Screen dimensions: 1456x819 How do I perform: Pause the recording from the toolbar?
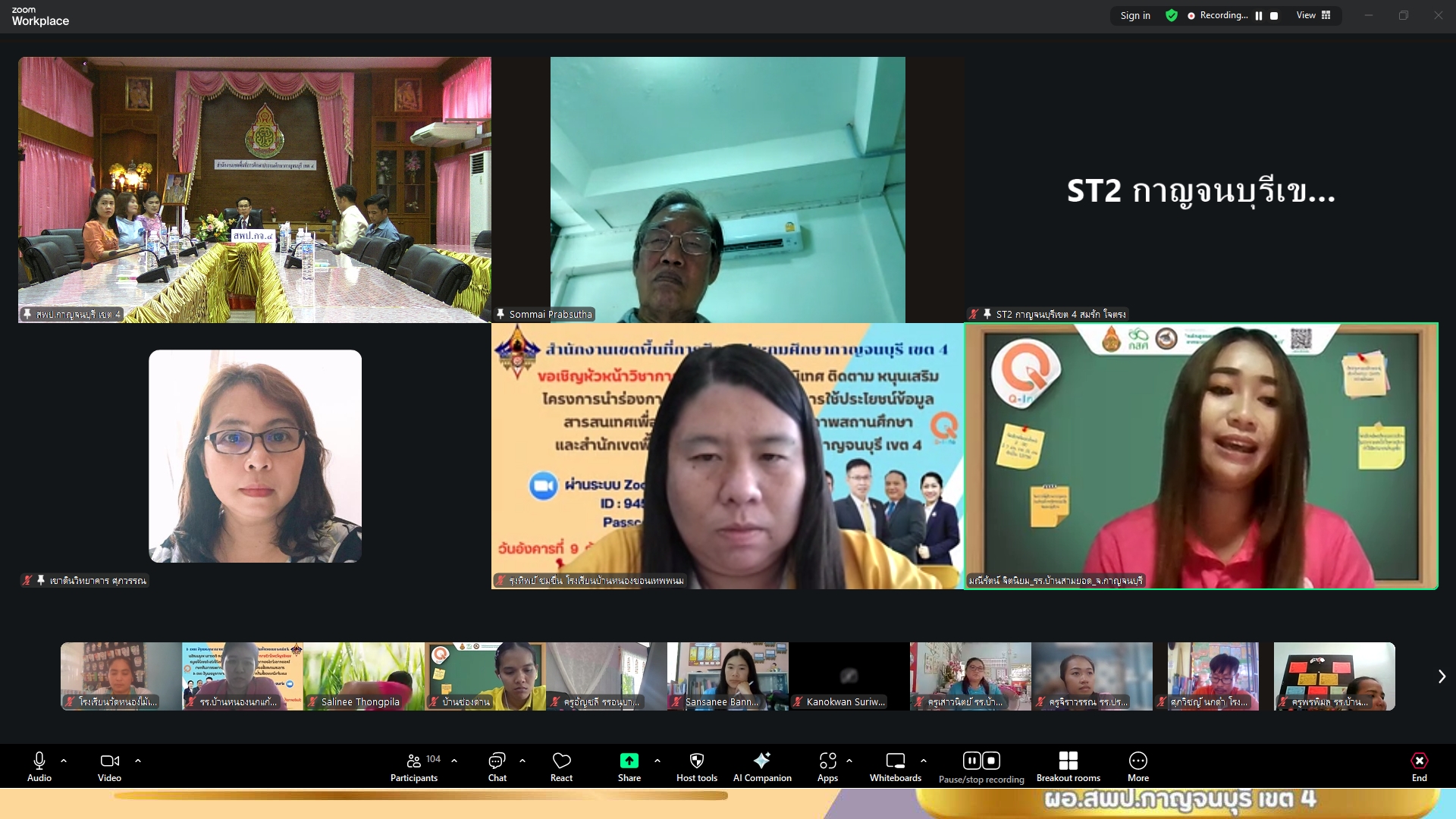coord(971,759)
